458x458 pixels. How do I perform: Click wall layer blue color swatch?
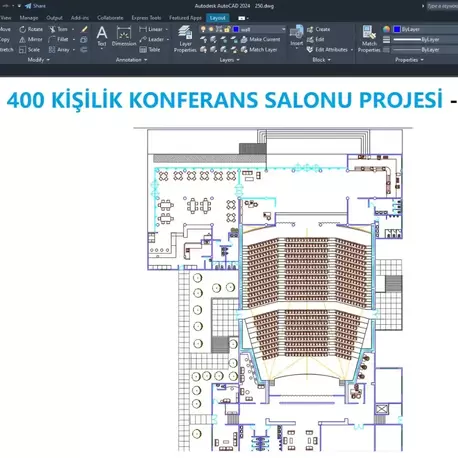click(236, 29)
